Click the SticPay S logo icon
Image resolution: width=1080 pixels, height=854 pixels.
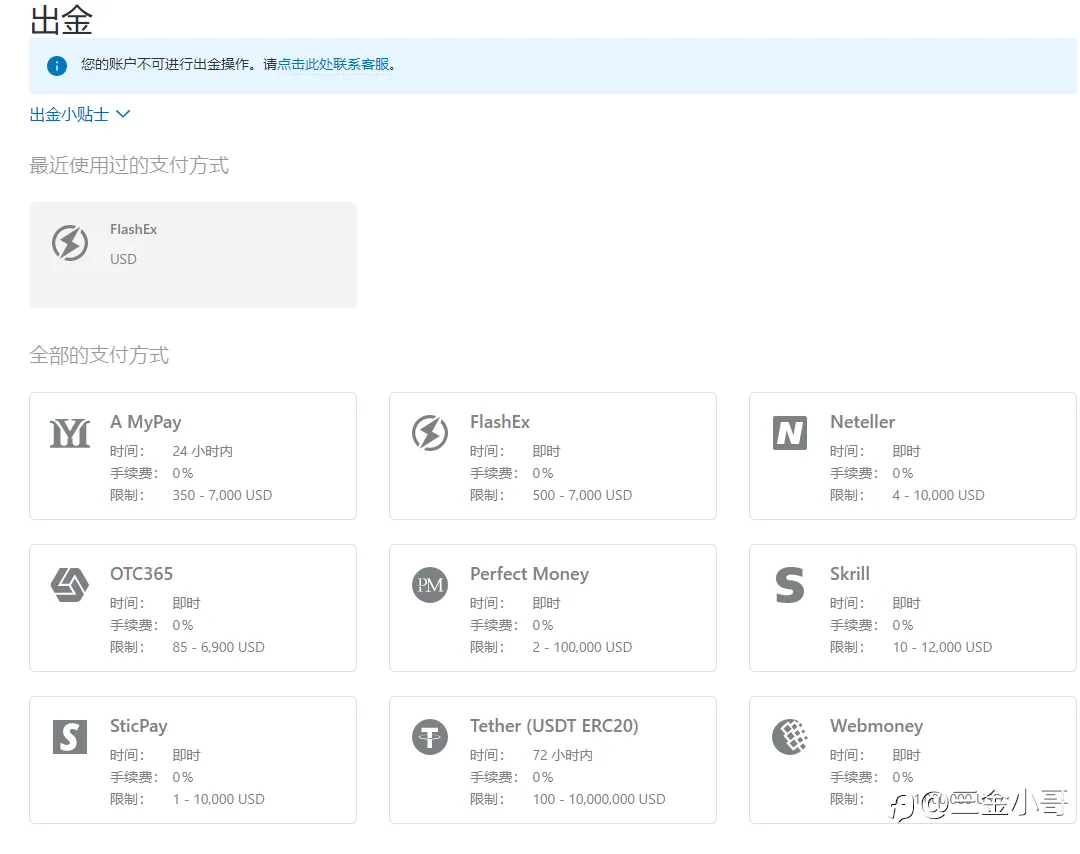click(x=70, y=737)
